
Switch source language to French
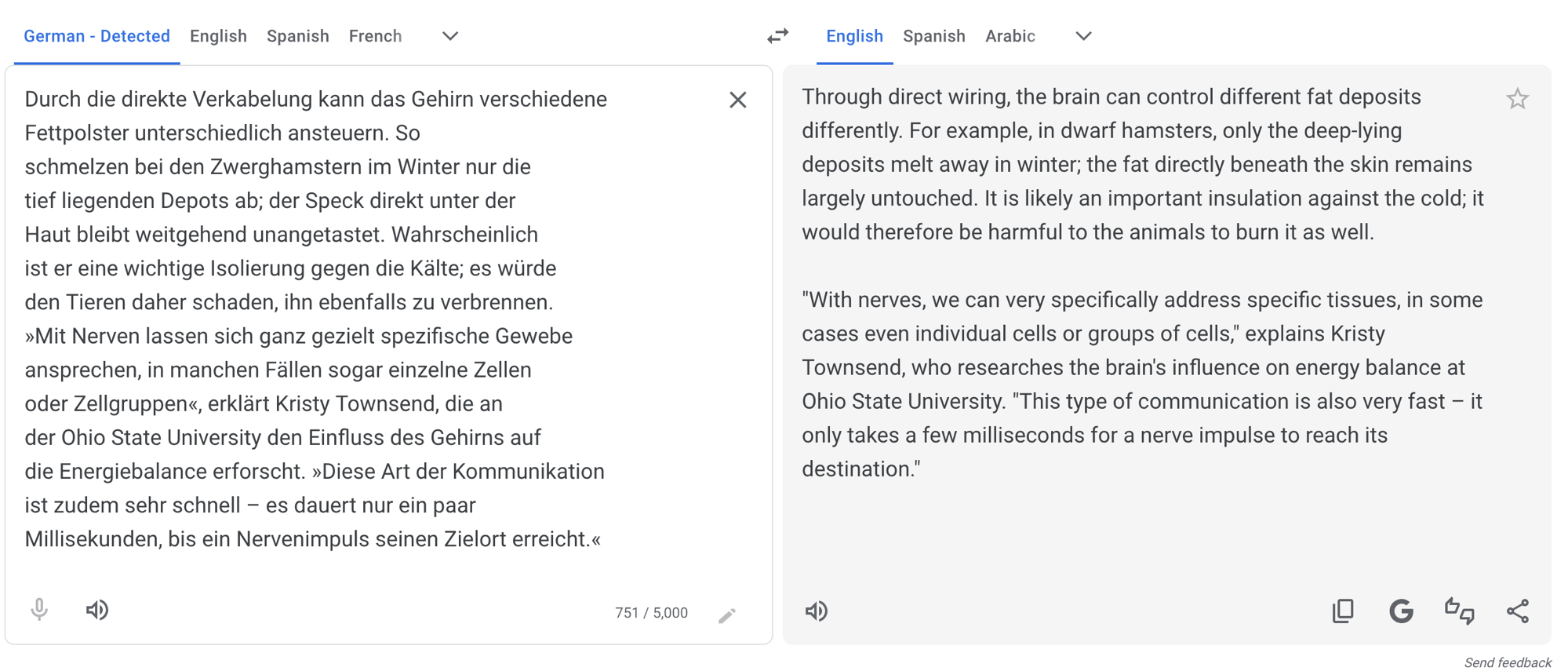point(375,36)
